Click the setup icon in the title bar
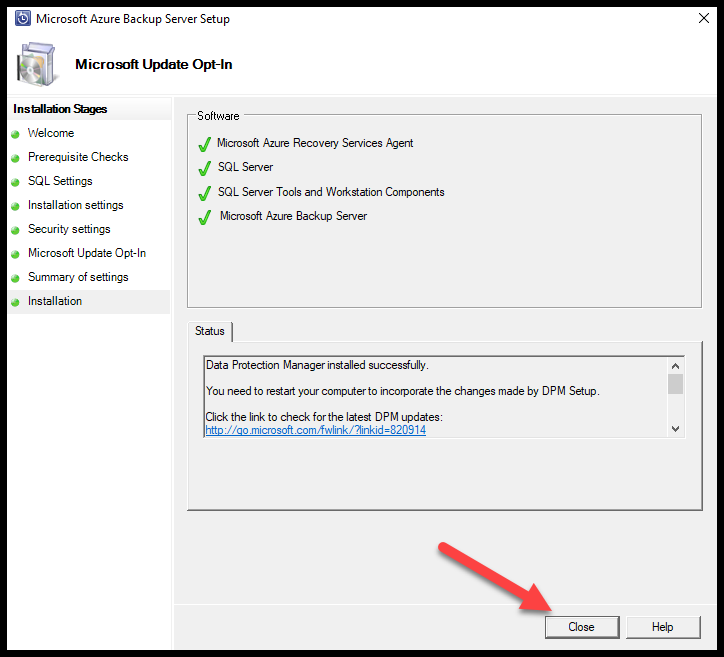This screenshot has width=724, height=657. 23,18
